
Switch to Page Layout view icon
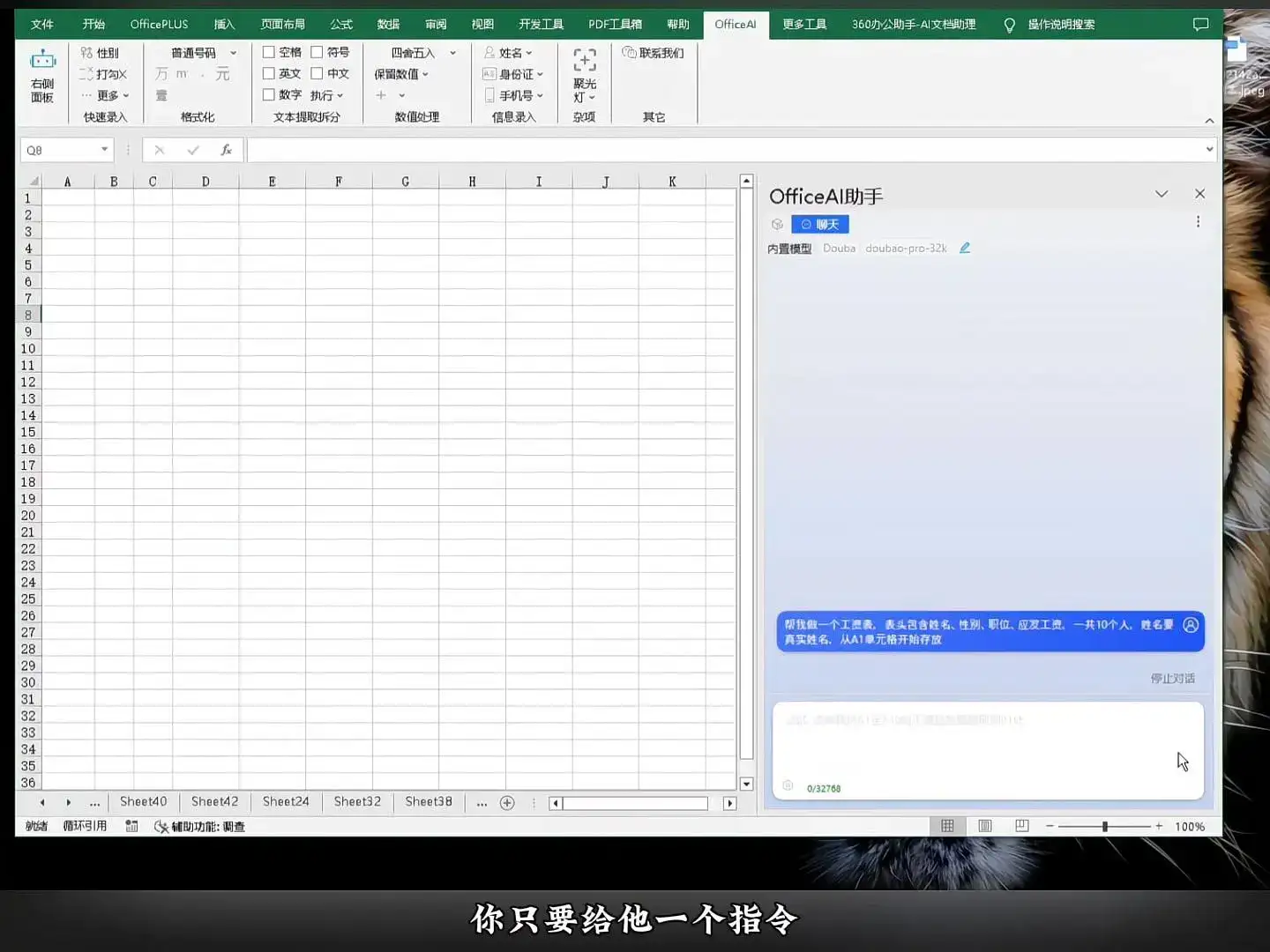[985, 826]
